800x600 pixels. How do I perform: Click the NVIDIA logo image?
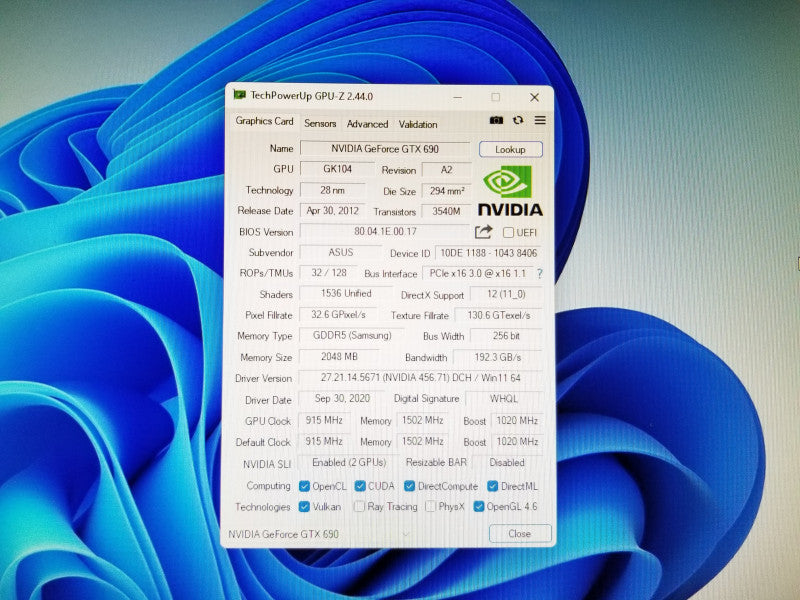point(510,190)
